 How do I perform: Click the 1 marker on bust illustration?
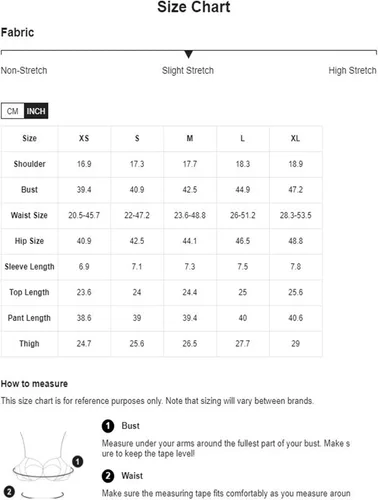[x=78, y=462]
